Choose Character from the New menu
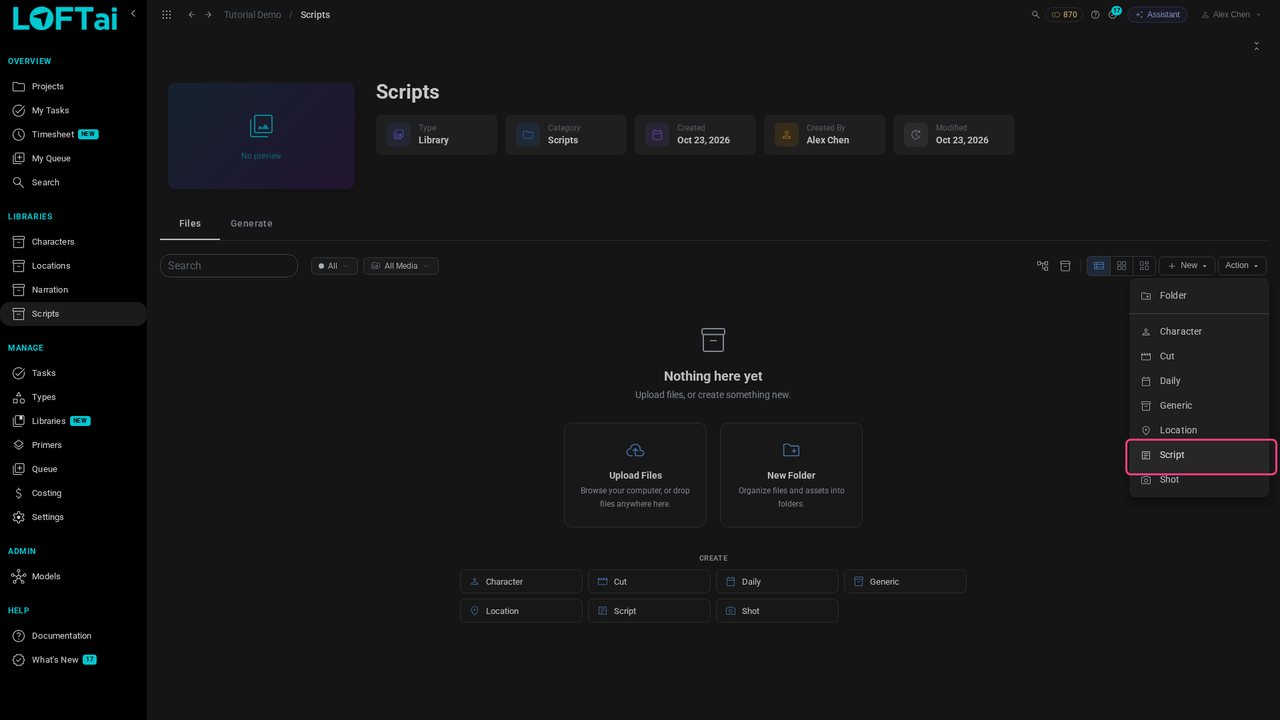Image resolution: width=1280 pixels, height=720 pixels. [x=1199, y=332]
